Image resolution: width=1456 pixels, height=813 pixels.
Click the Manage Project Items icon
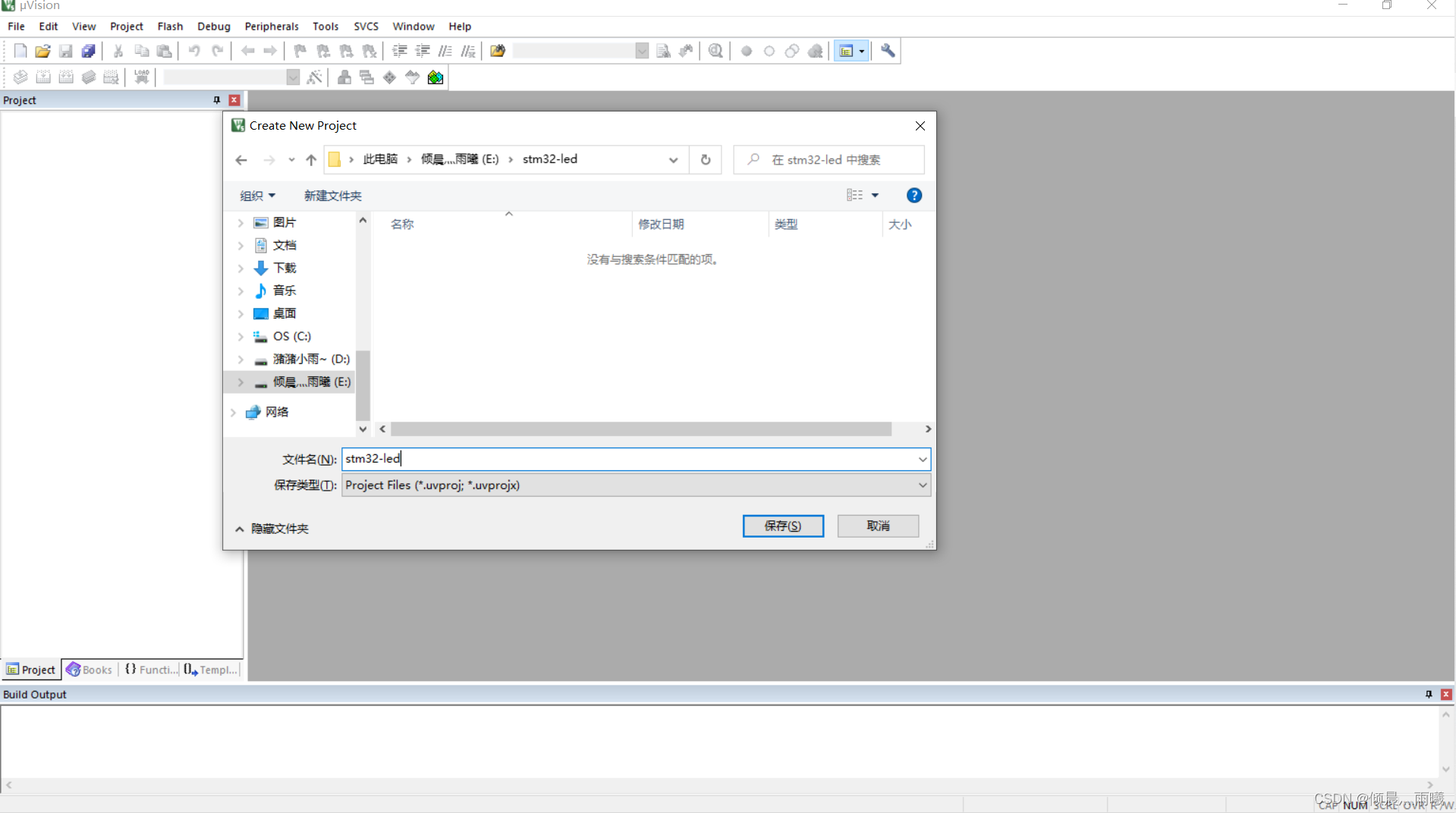pos(344,77)
